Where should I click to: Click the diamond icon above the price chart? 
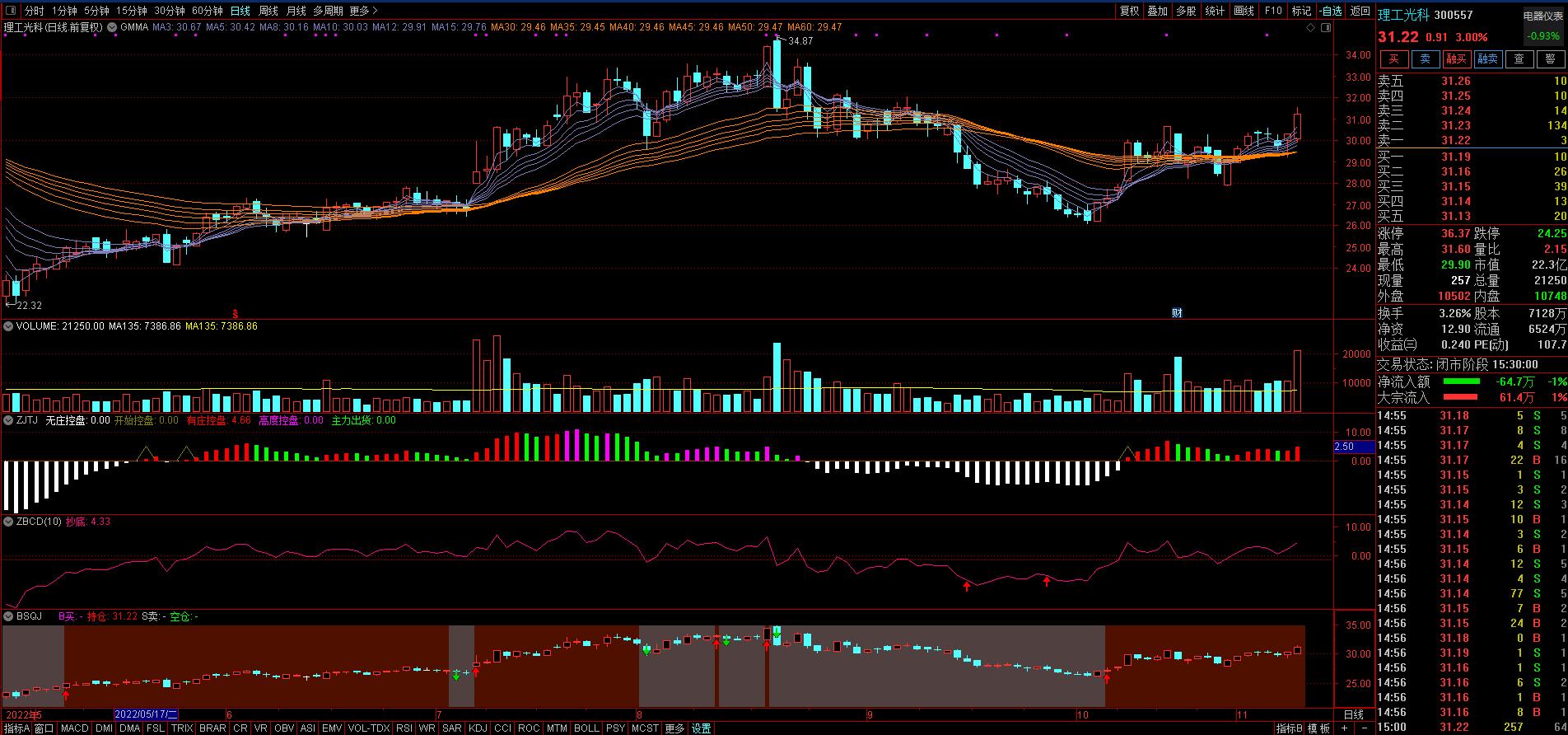click(1311, 27)
